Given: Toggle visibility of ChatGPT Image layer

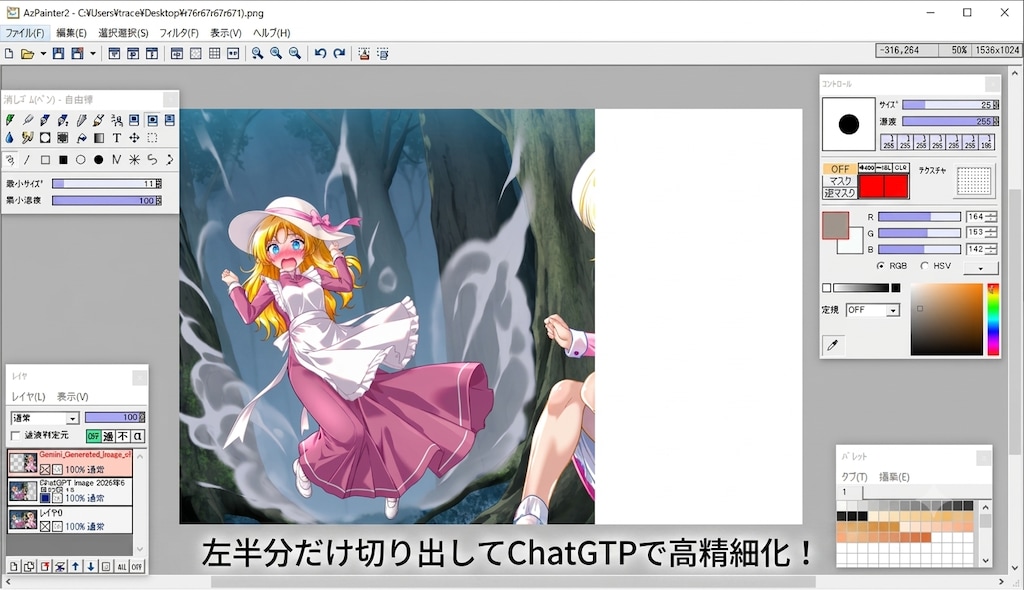Looking at the screenshot, I should (x=44, y=498).
